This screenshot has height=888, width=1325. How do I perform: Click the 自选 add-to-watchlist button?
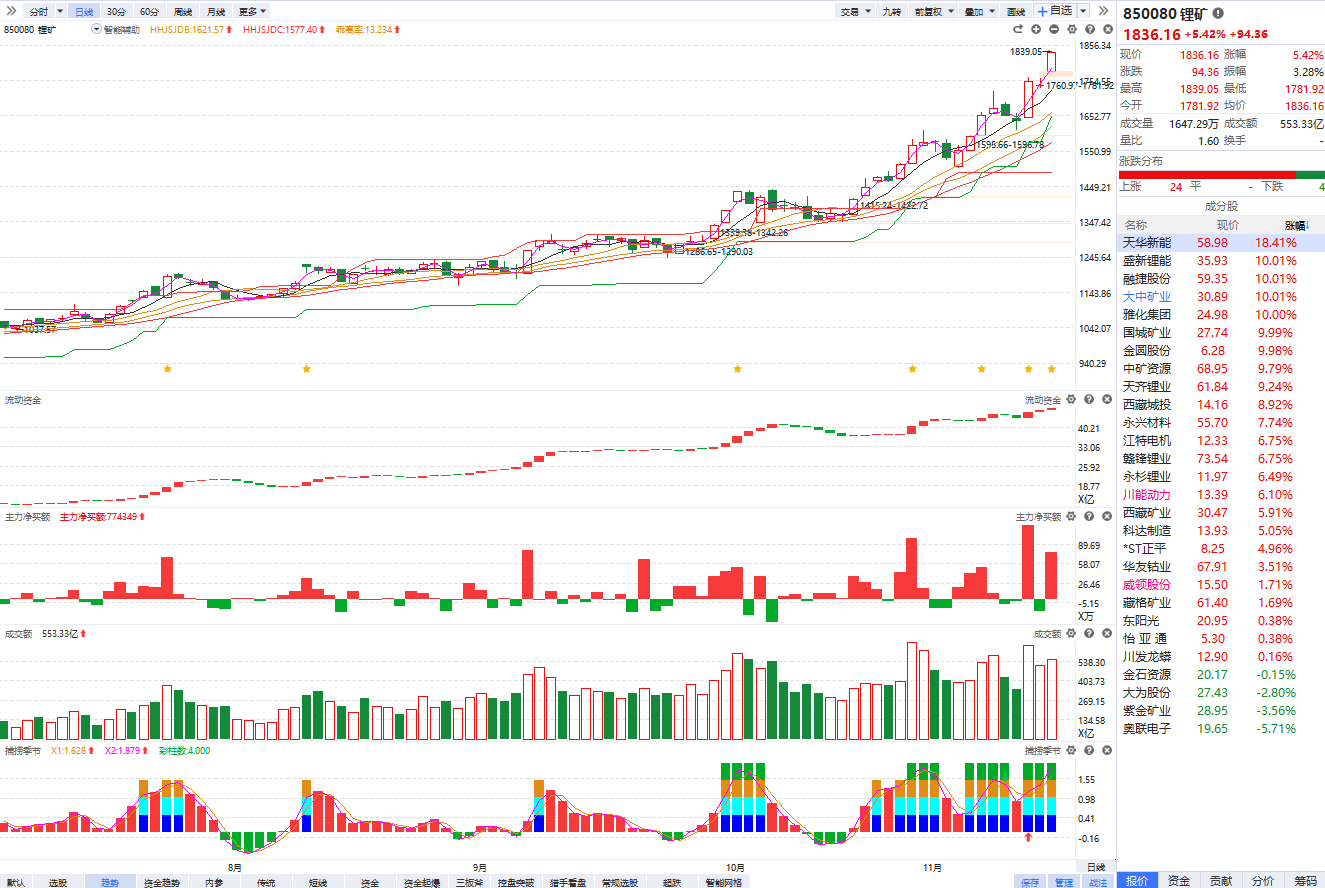click(1055, 11)
